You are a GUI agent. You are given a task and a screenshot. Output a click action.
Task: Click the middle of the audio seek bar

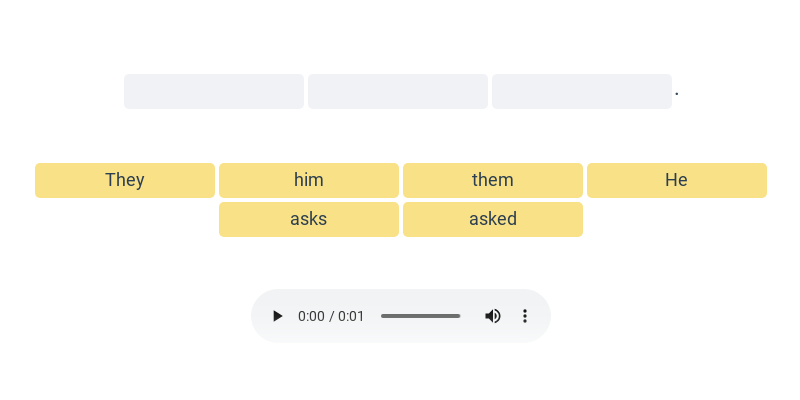click(421, 316)
